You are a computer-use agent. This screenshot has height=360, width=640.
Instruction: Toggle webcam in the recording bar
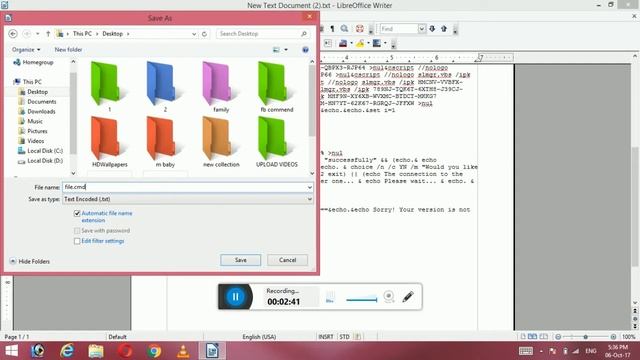tap(389, 296)
